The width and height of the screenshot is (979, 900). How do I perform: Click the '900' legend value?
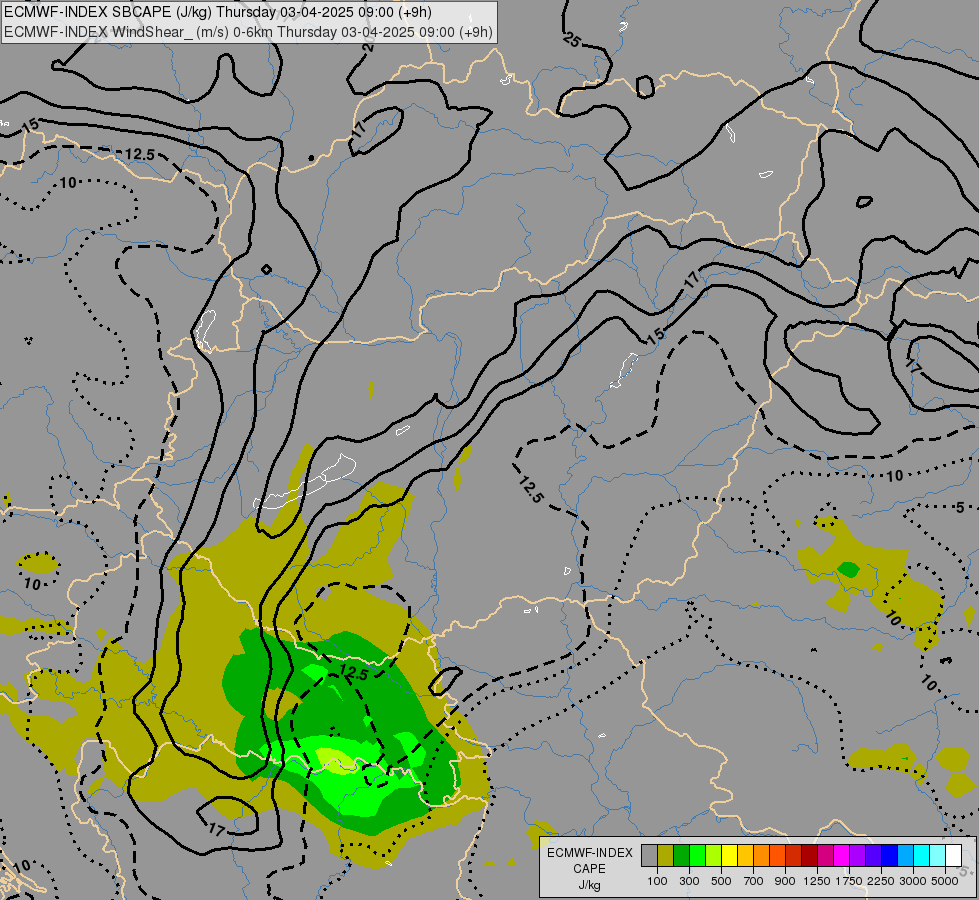[785, 881]
